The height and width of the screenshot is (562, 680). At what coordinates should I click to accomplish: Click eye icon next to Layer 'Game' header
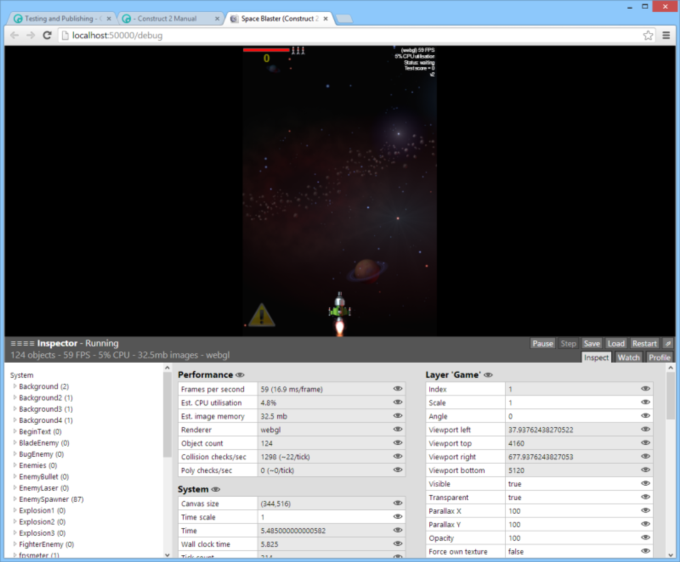point(487,375)
